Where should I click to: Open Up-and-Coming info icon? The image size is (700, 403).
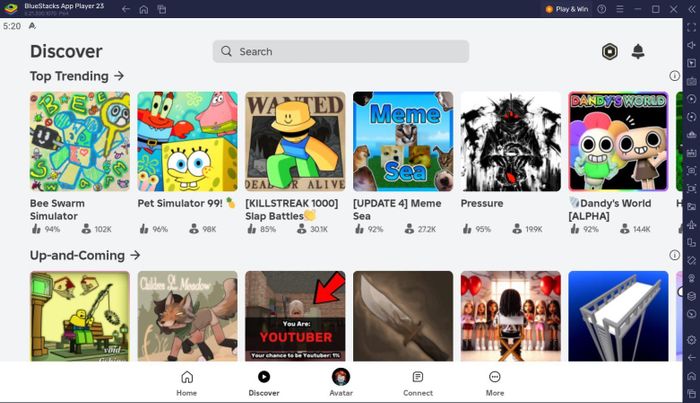(674, 255)
